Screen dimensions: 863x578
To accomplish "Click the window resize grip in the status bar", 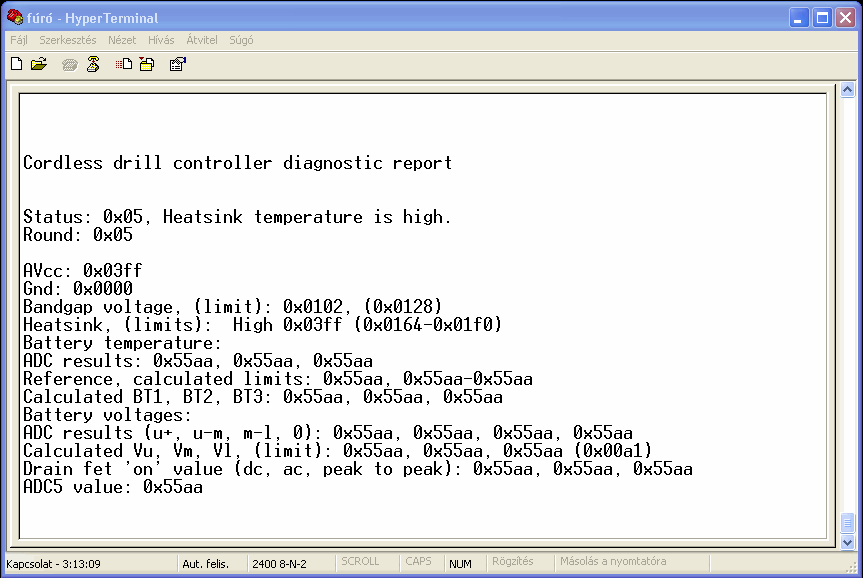I will click(851, 567).
